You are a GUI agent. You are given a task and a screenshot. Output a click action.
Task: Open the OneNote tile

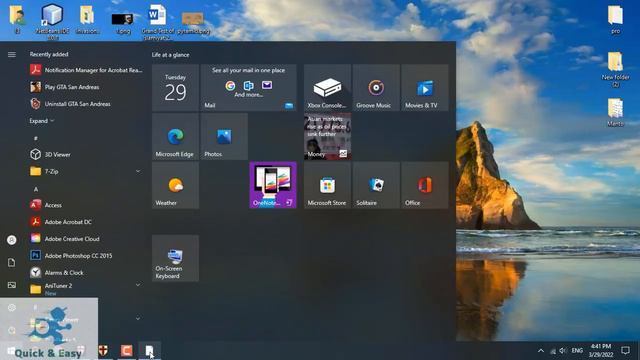click(273, 185)
